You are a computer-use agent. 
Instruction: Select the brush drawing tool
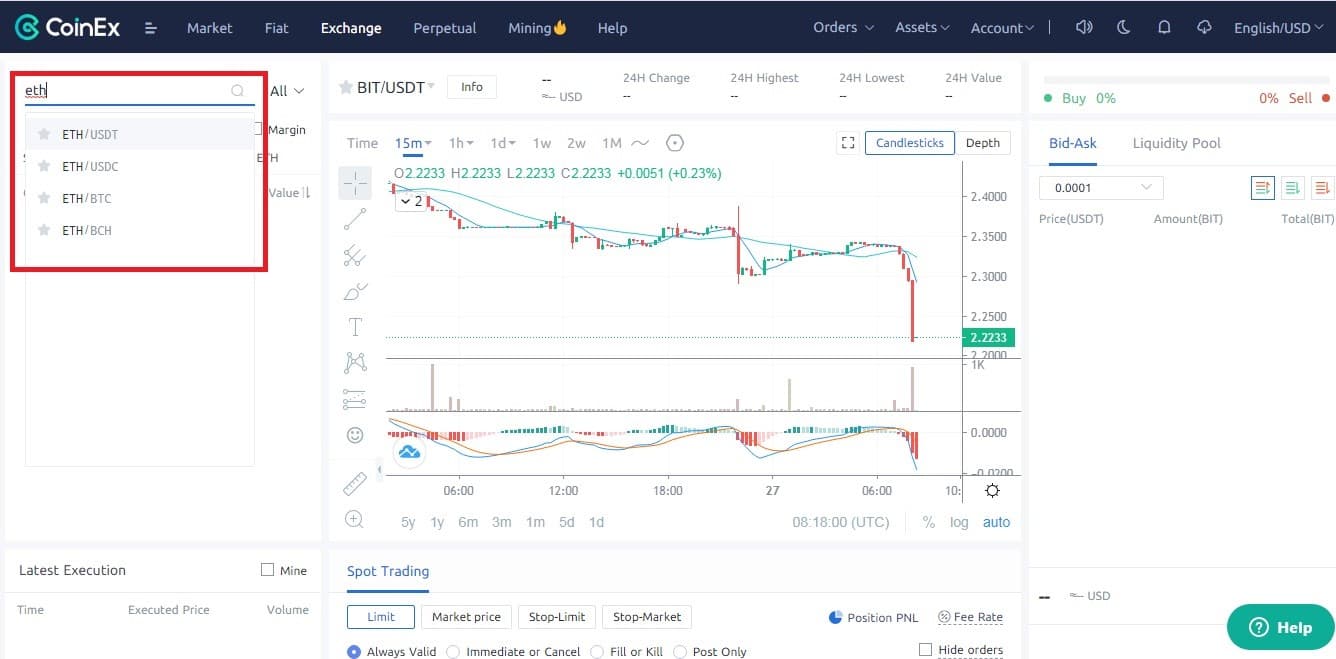tap(355, 291)
